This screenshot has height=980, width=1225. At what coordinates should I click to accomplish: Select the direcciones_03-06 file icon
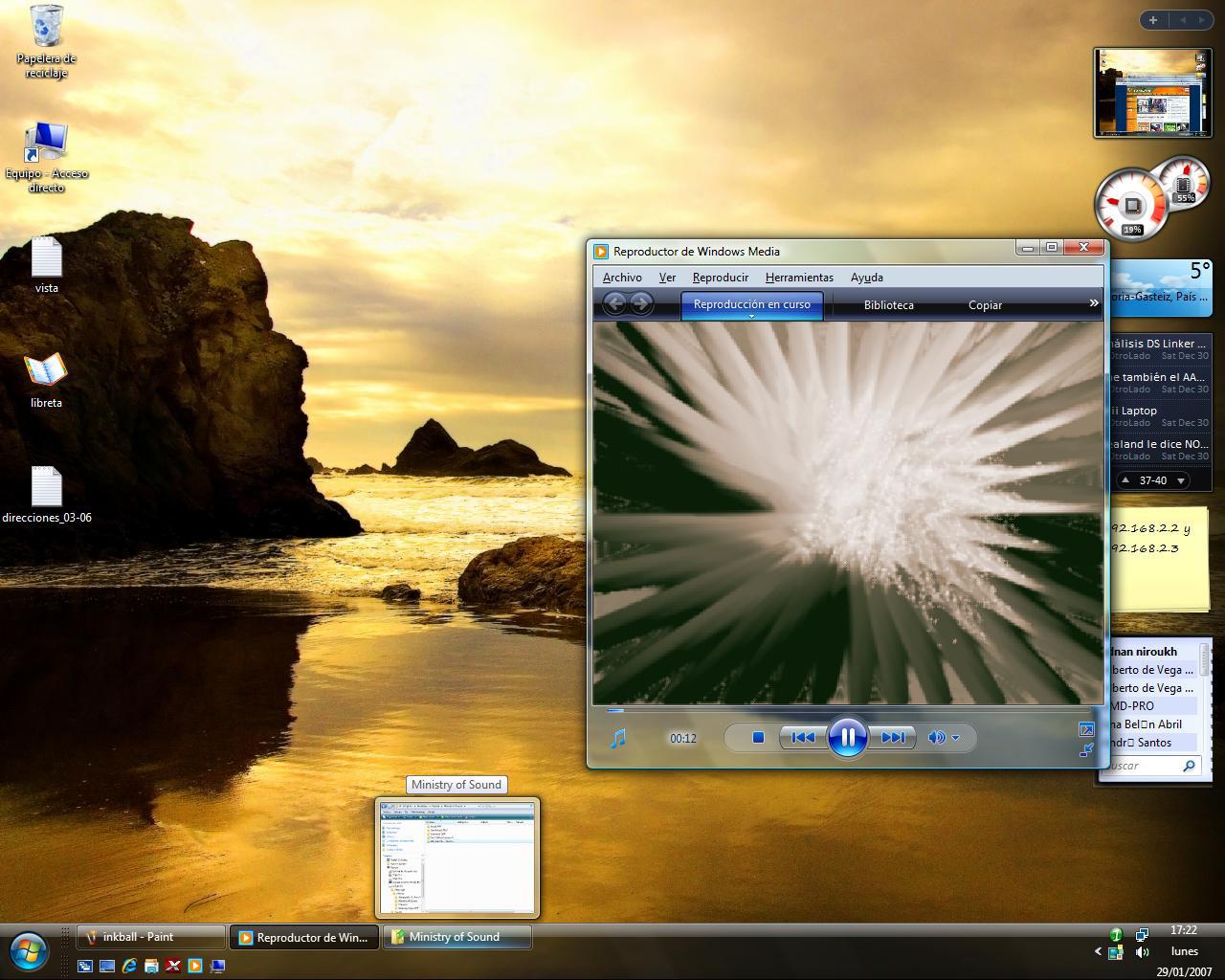(46, 495)
